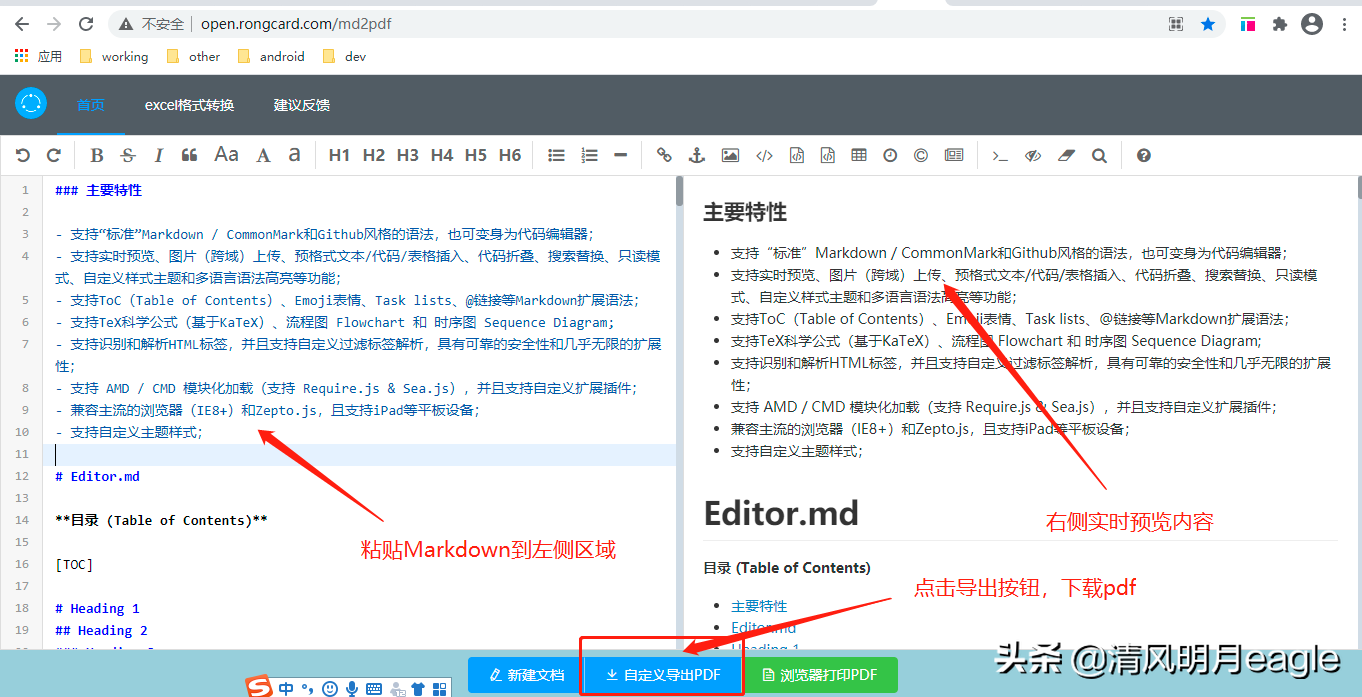Insert a hyperlink
The height and width of the screenshot is (697, 1362).
[664, 155]
